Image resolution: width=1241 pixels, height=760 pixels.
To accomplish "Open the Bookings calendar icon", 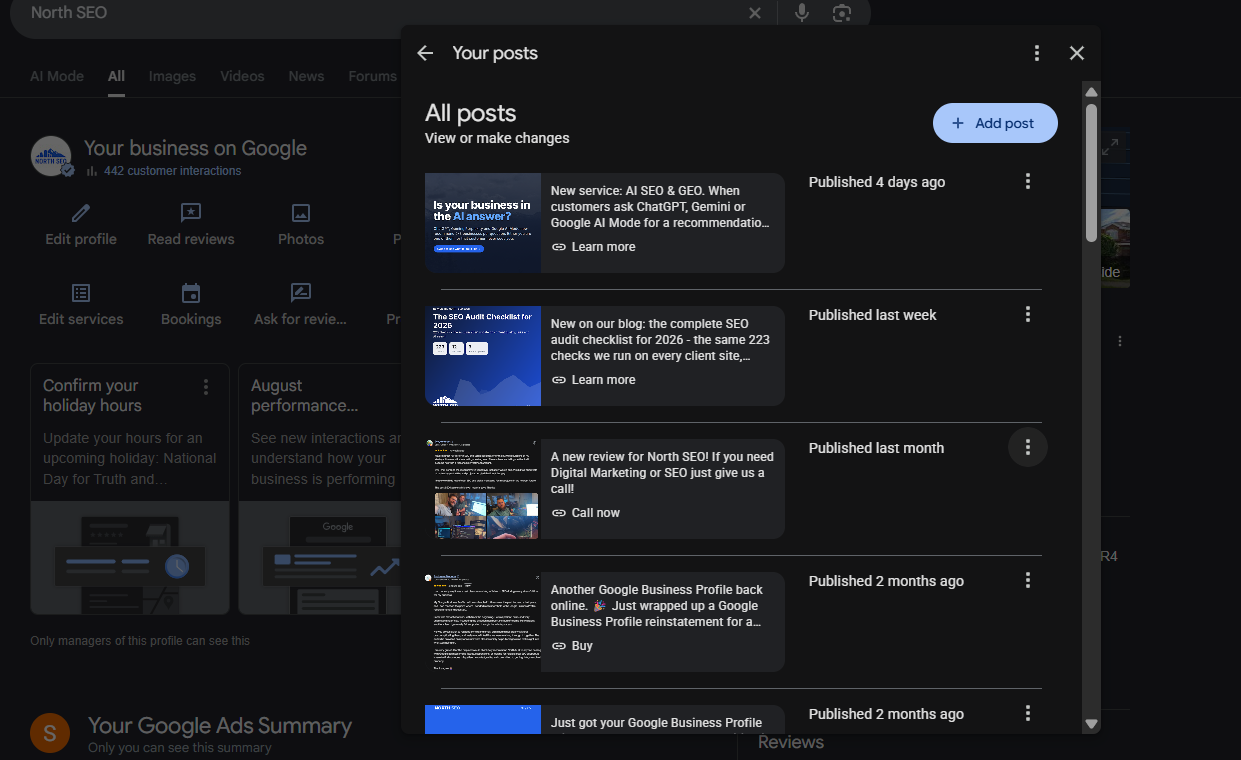I will (191, 293).
